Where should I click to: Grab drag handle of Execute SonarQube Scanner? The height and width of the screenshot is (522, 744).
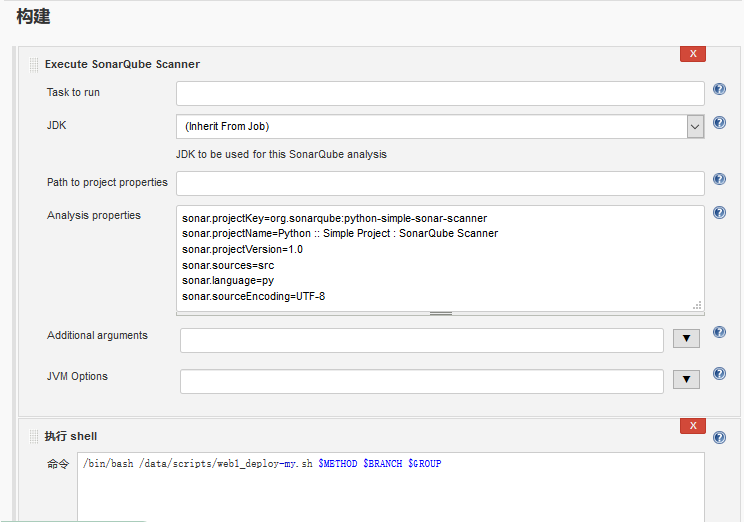(34, 64)
